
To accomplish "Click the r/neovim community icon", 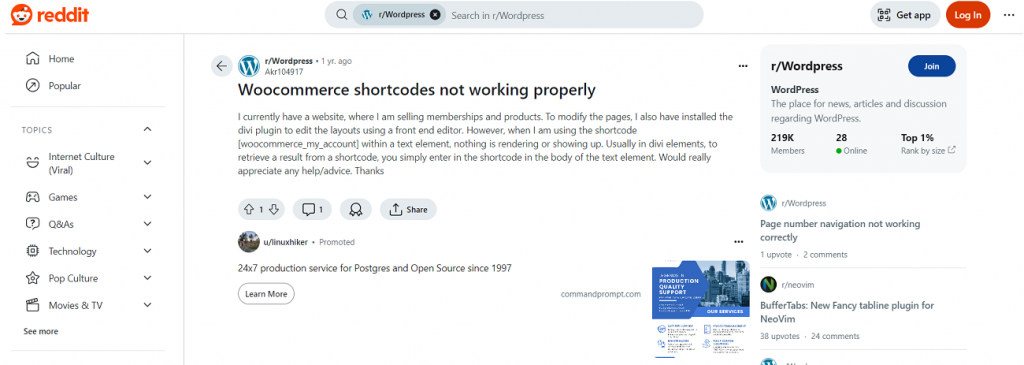I will click(x=768, y=285).
